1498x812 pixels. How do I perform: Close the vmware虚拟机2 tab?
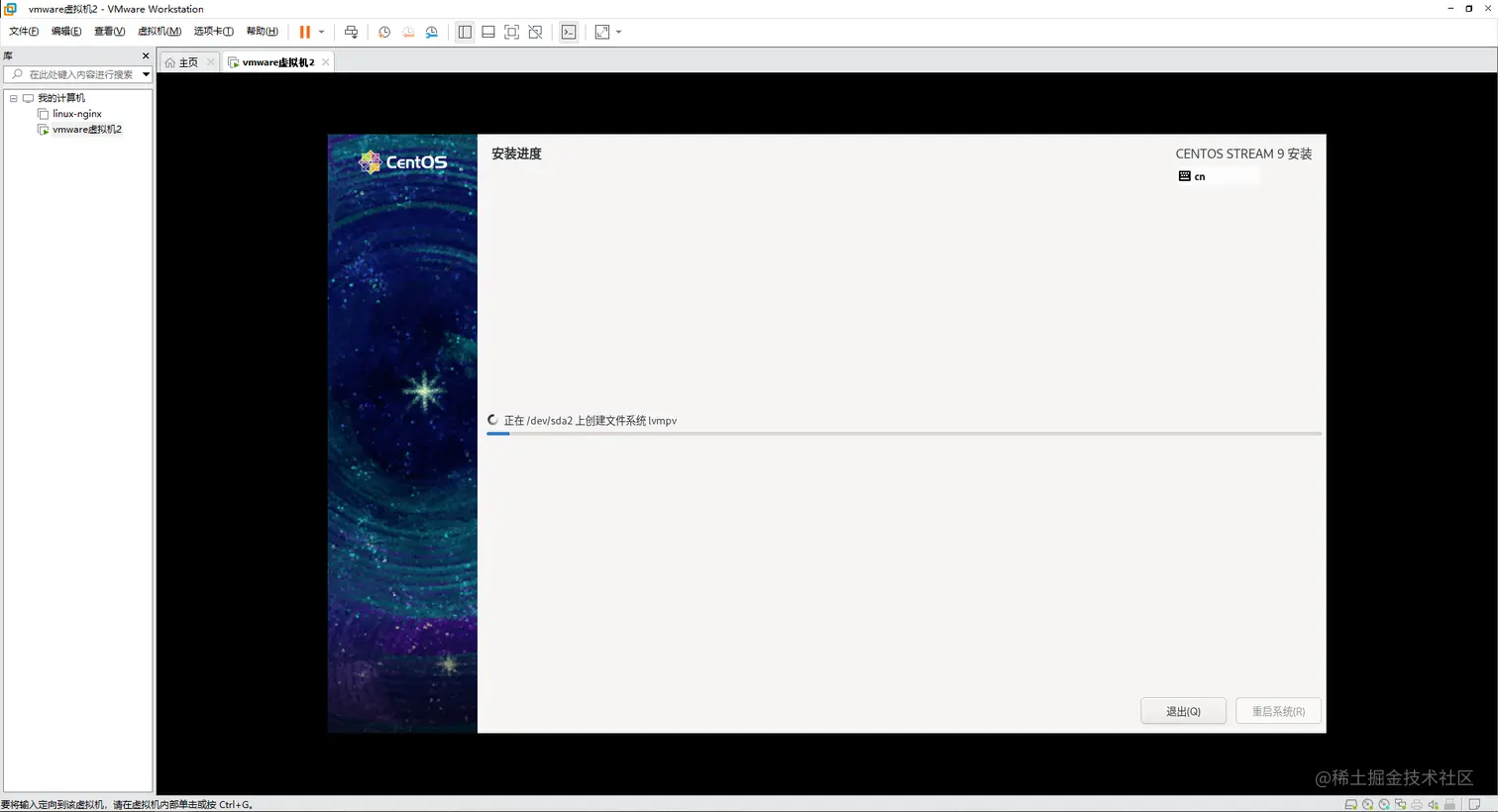325,62
